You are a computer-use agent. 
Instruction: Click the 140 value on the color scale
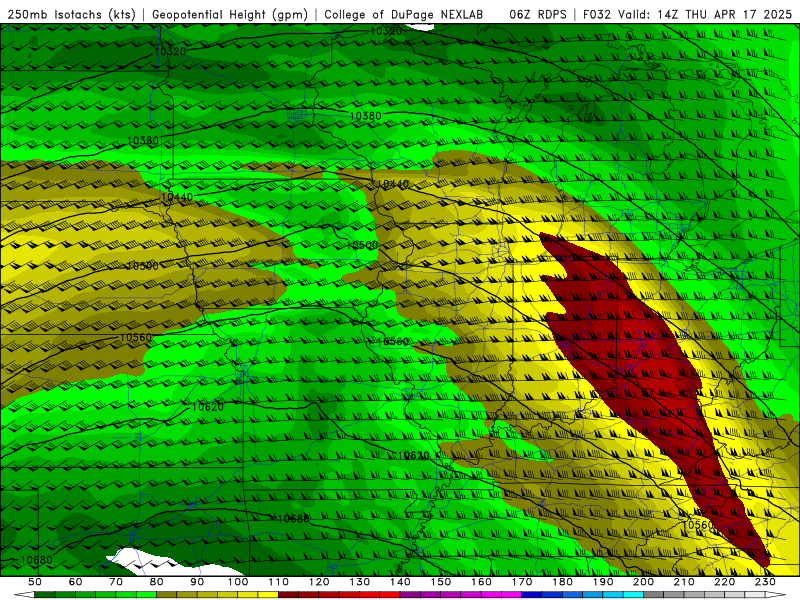[401, 582]
